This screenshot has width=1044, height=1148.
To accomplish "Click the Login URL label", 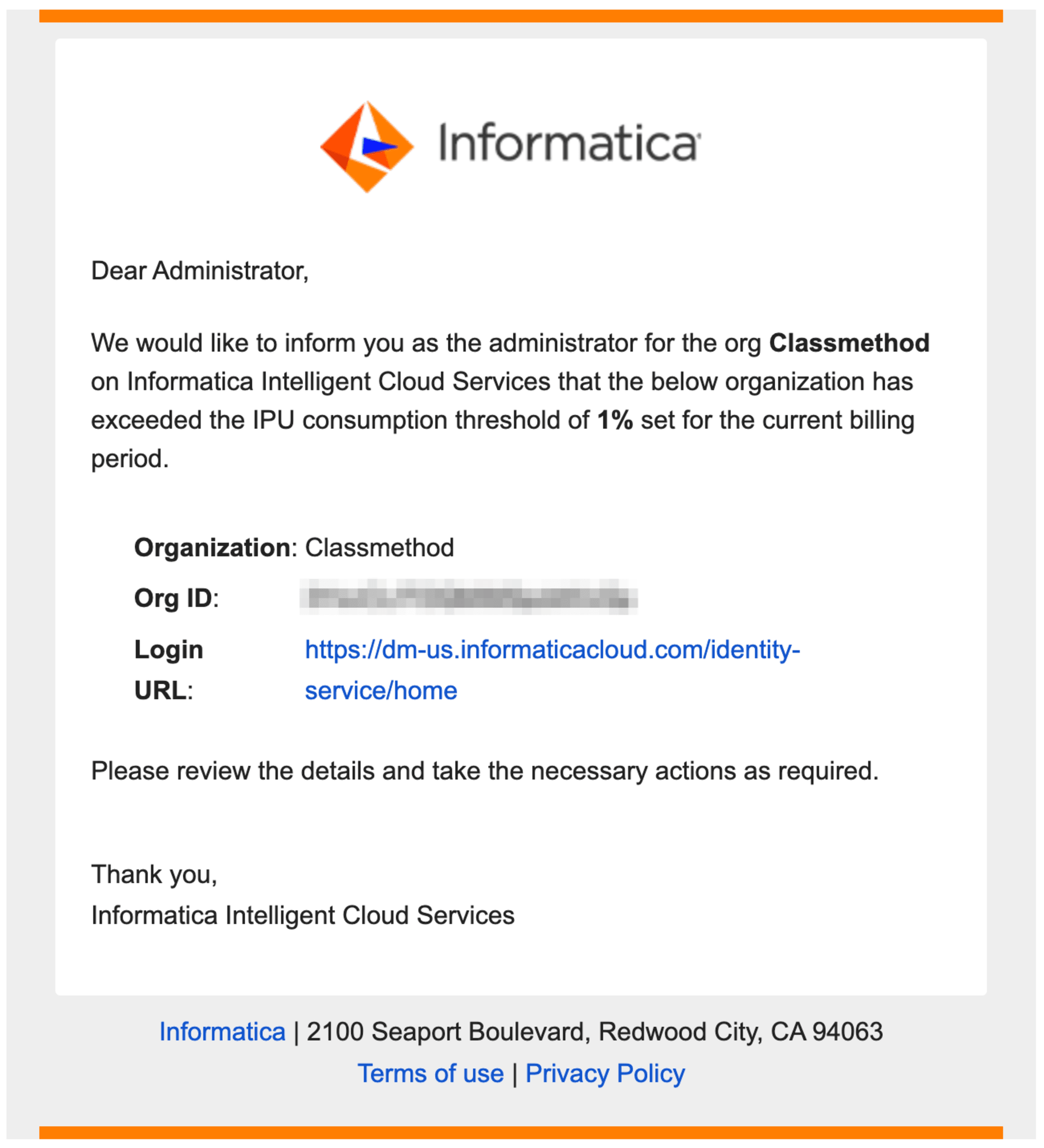I will point(169,670).
